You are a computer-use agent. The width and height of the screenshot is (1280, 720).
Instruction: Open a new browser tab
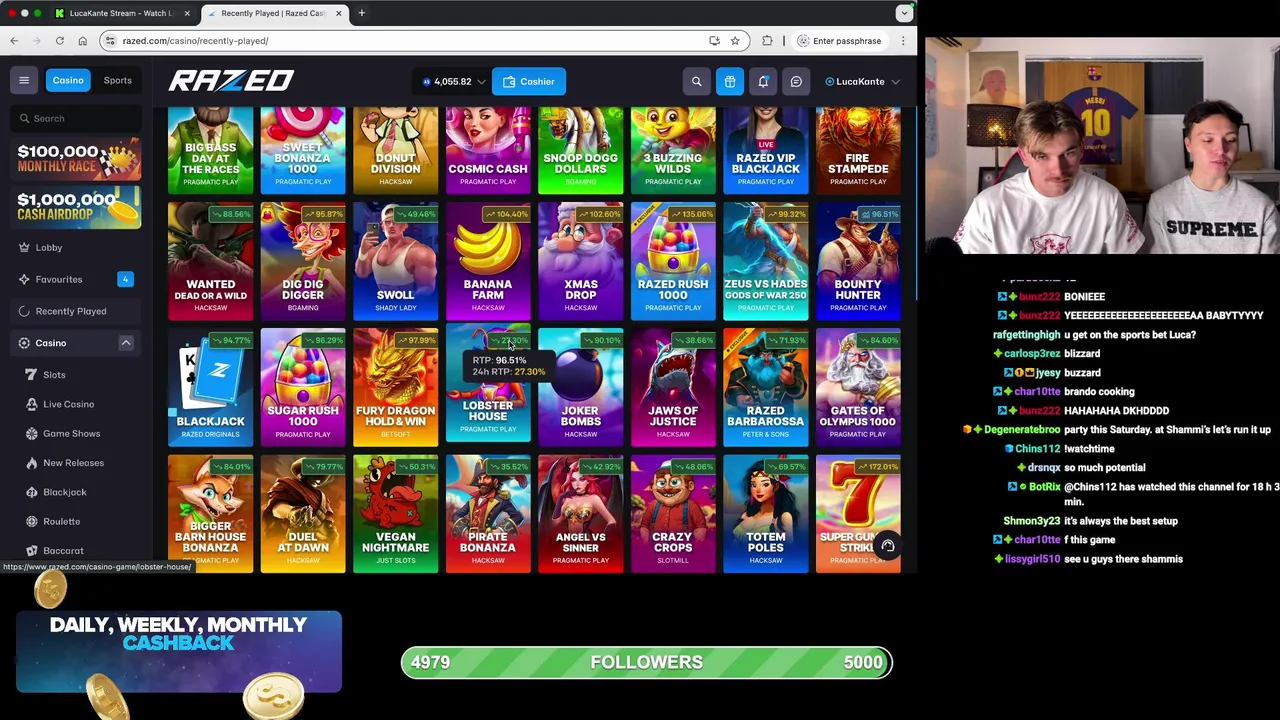click(x=361, y=13)
